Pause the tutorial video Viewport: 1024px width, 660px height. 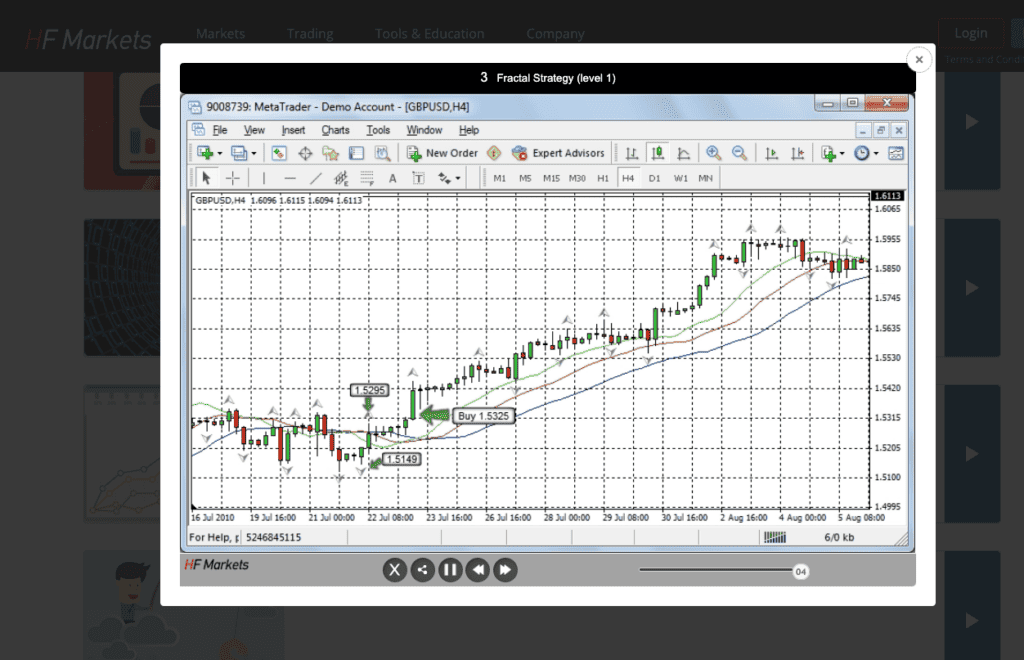(x=450, y=570)
